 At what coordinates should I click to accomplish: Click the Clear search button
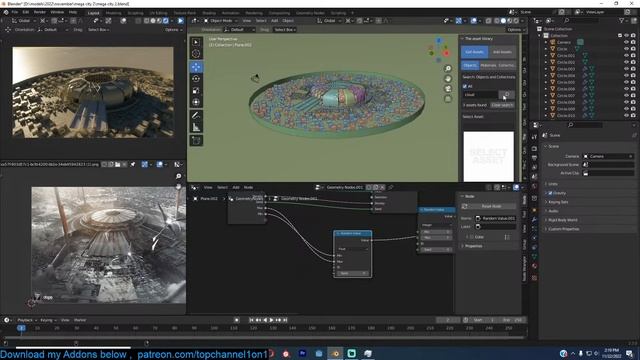(x=502, y=105)
